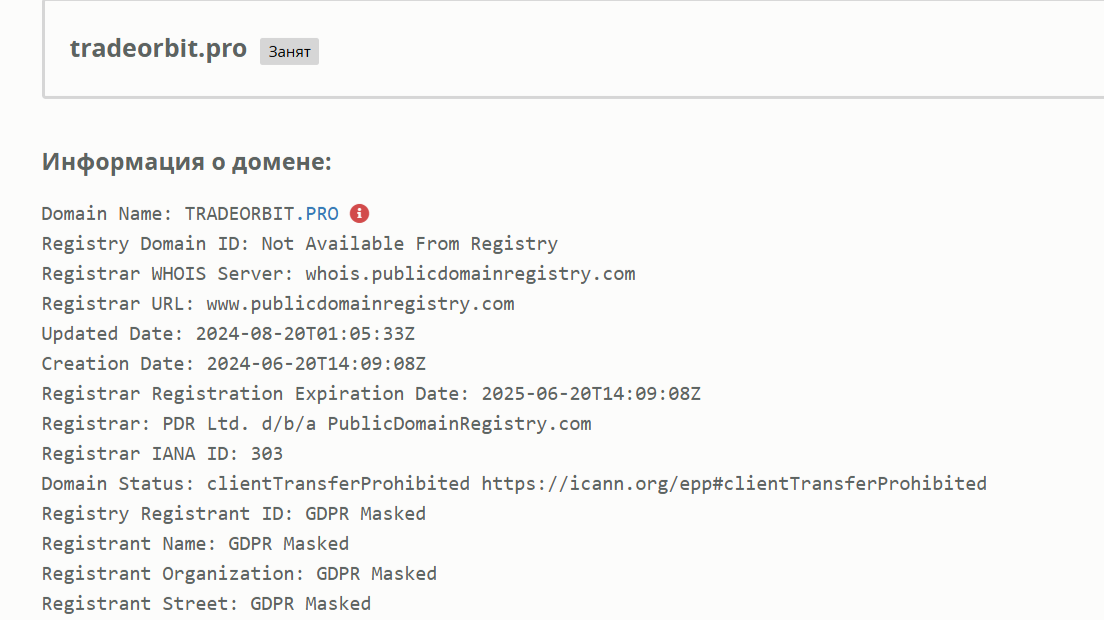This screenshot has height=620, width=1104.
Task: Click the red info icon beside TRADEORBIT.PRO
Action: (x=359, y=213)
